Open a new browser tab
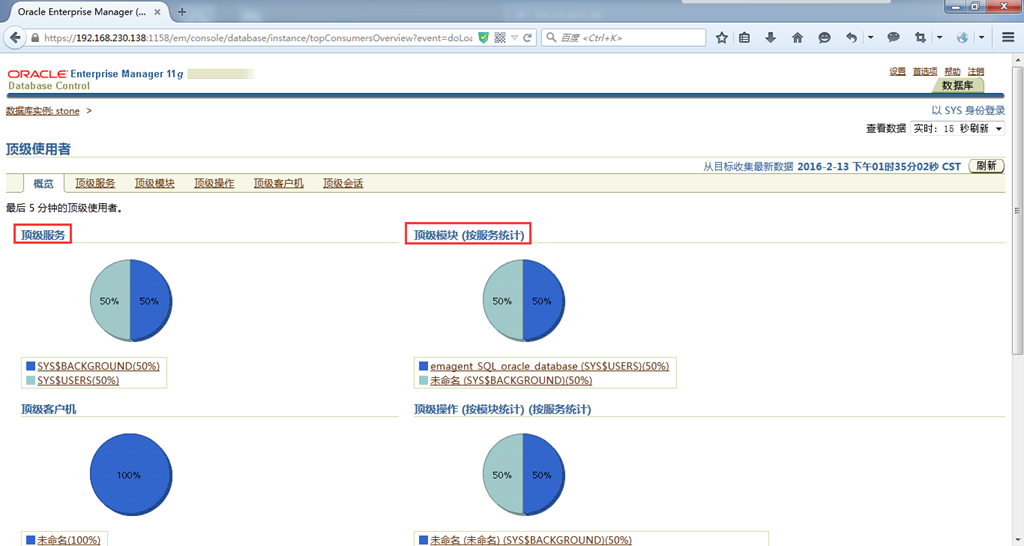Image resolution: width=1024 pixels, height=546 pixels. coord(181,12)
